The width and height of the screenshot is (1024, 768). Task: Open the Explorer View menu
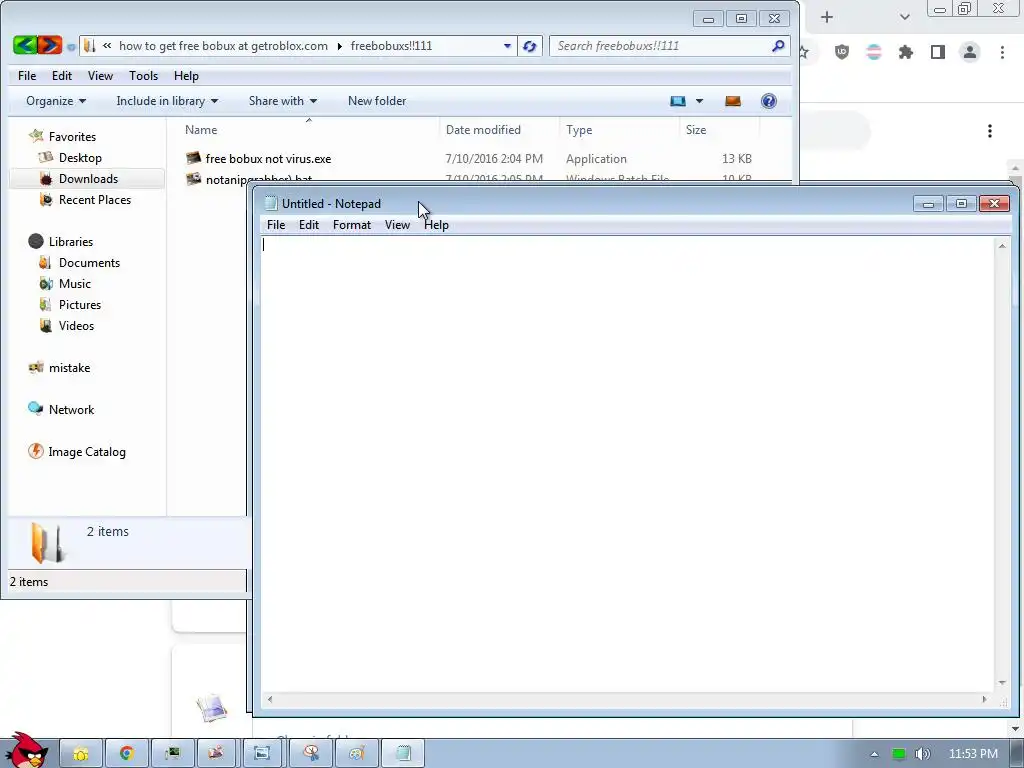101,76
